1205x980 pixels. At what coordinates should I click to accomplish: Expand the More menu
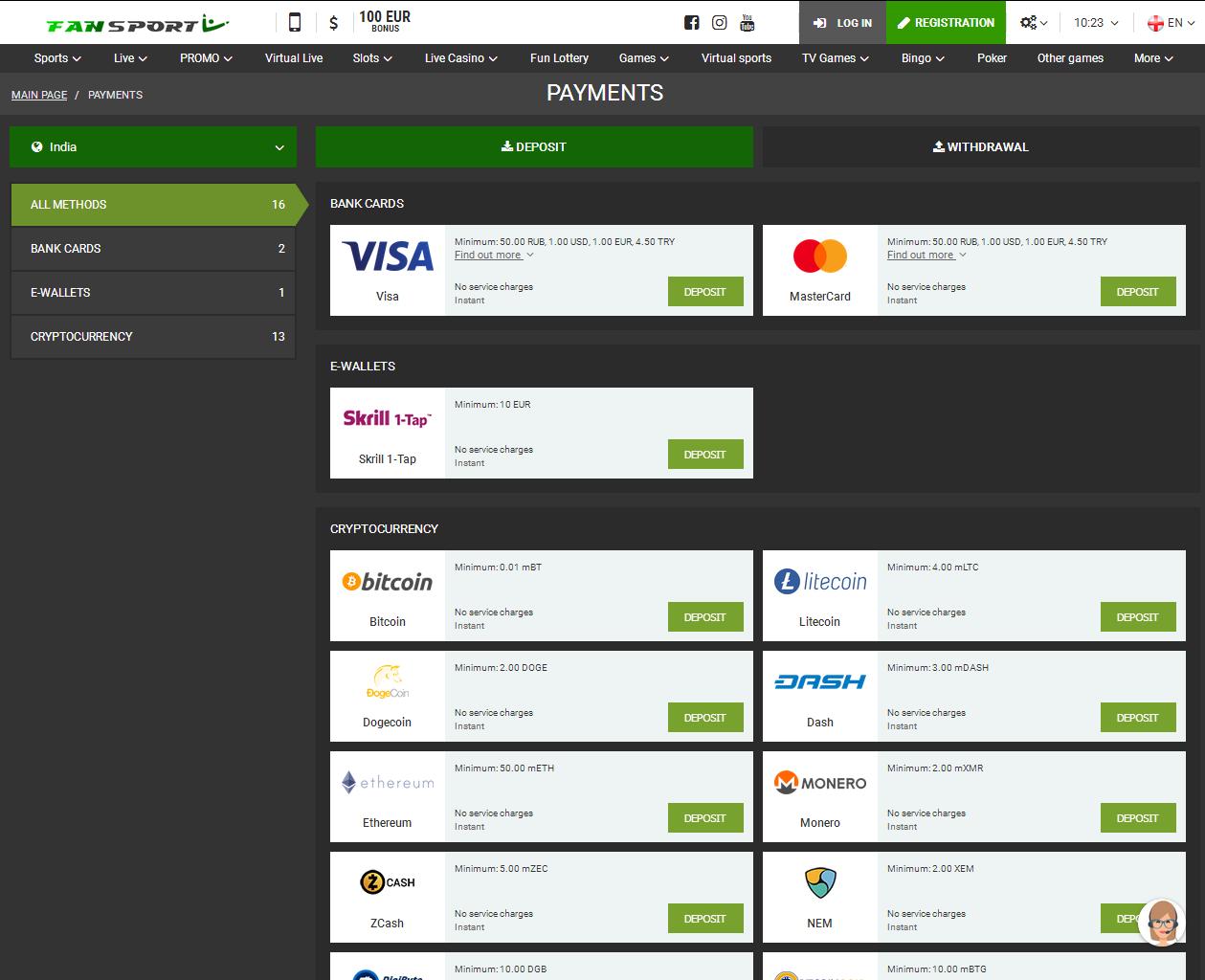pyautogui.click(x=1153, y=58)
